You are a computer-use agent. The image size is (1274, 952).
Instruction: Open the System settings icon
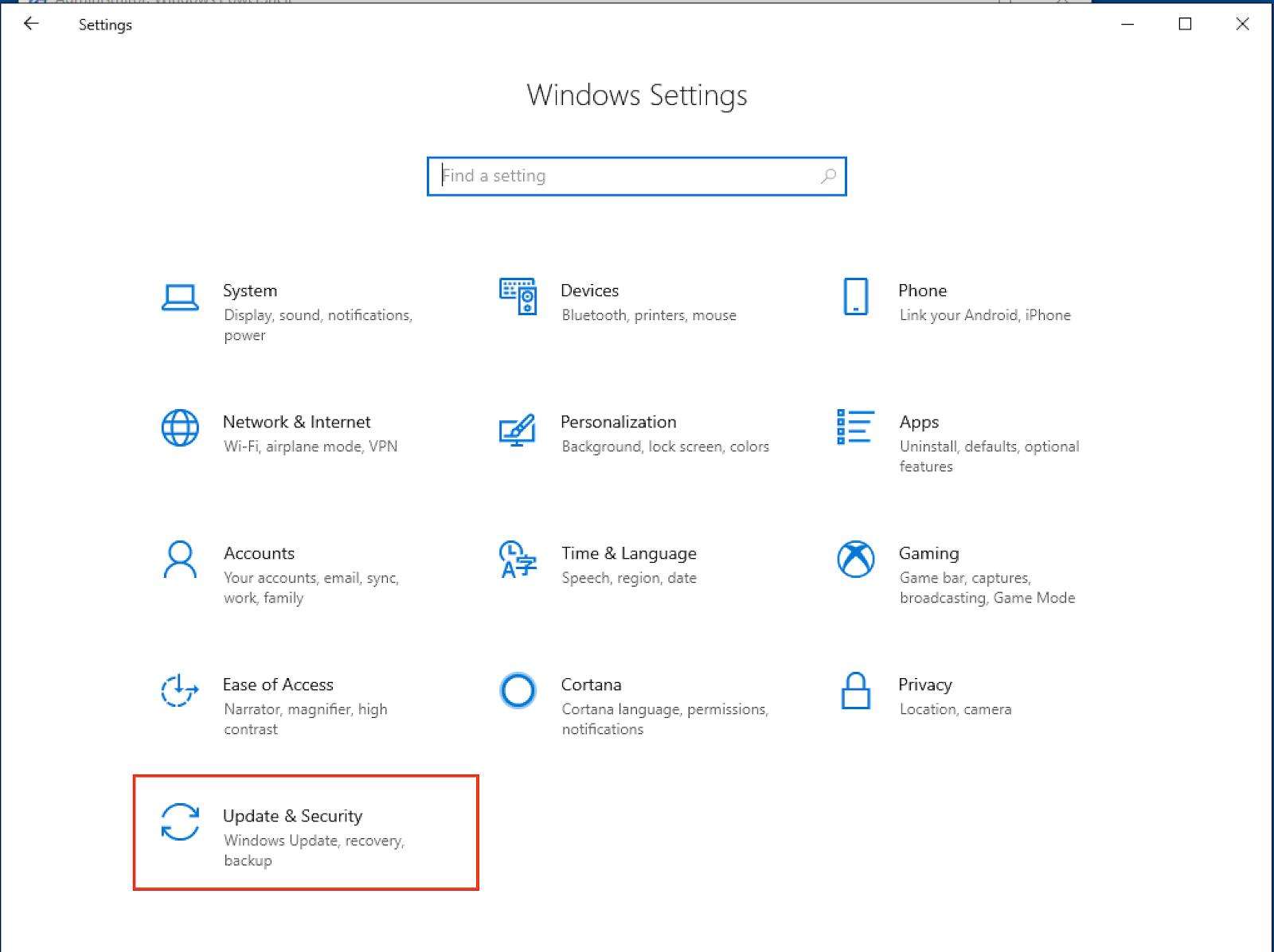(x=180, y=296)
